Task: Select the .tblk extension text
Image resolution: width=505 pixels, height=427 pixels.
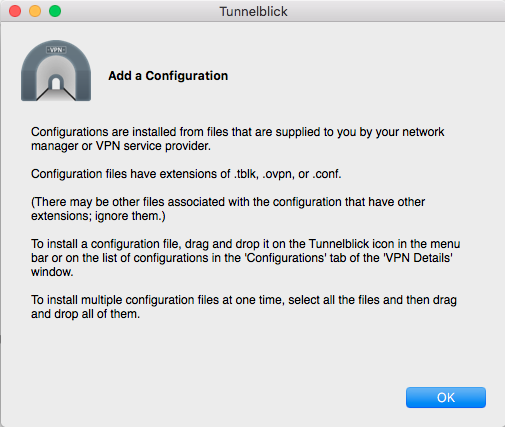Action: (x=246, y=174)
